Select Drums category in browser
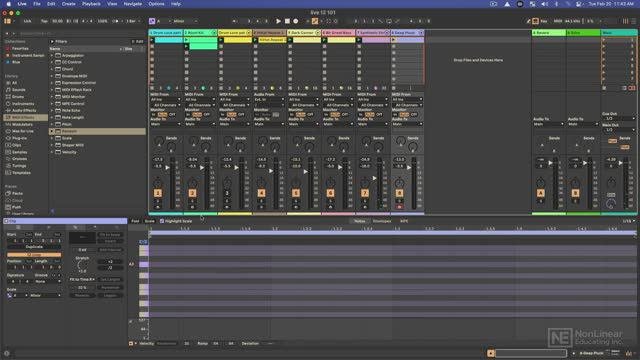The image size is (640, 360). click(x=18, y=97)
